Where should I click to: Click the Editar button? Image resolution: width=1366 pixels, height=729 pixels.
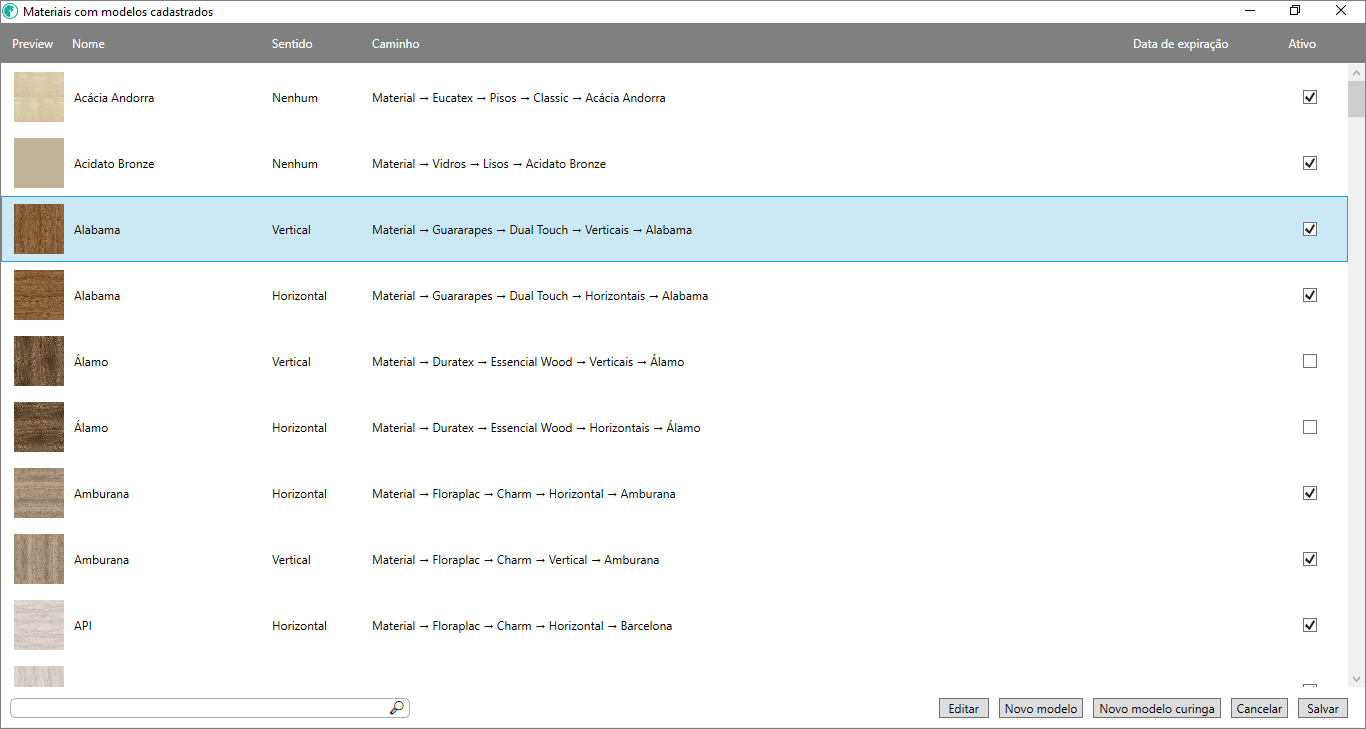(964, 708)
